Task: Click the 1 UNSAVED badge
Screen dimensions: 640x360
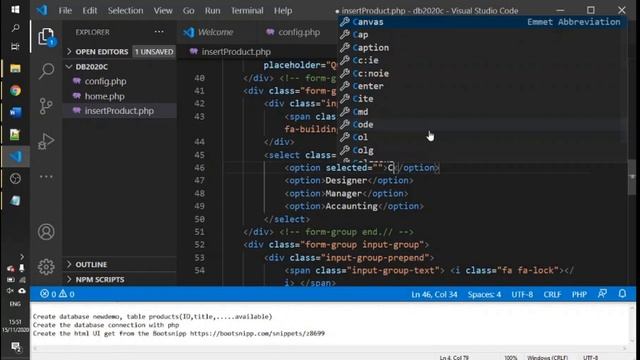Action: [154, 51]
